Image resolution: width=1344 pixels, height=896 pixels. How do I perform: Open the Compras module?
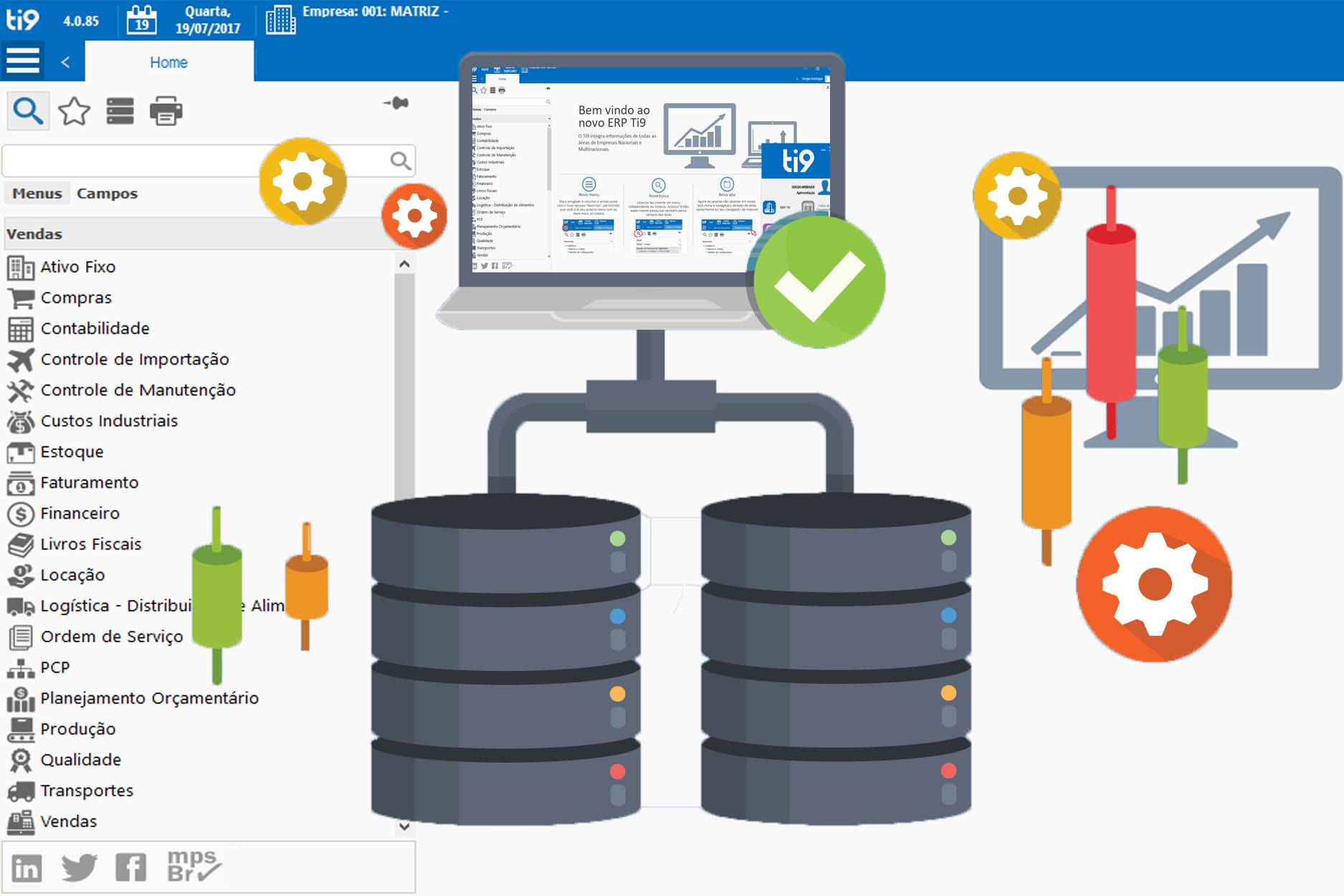[76, 297]
